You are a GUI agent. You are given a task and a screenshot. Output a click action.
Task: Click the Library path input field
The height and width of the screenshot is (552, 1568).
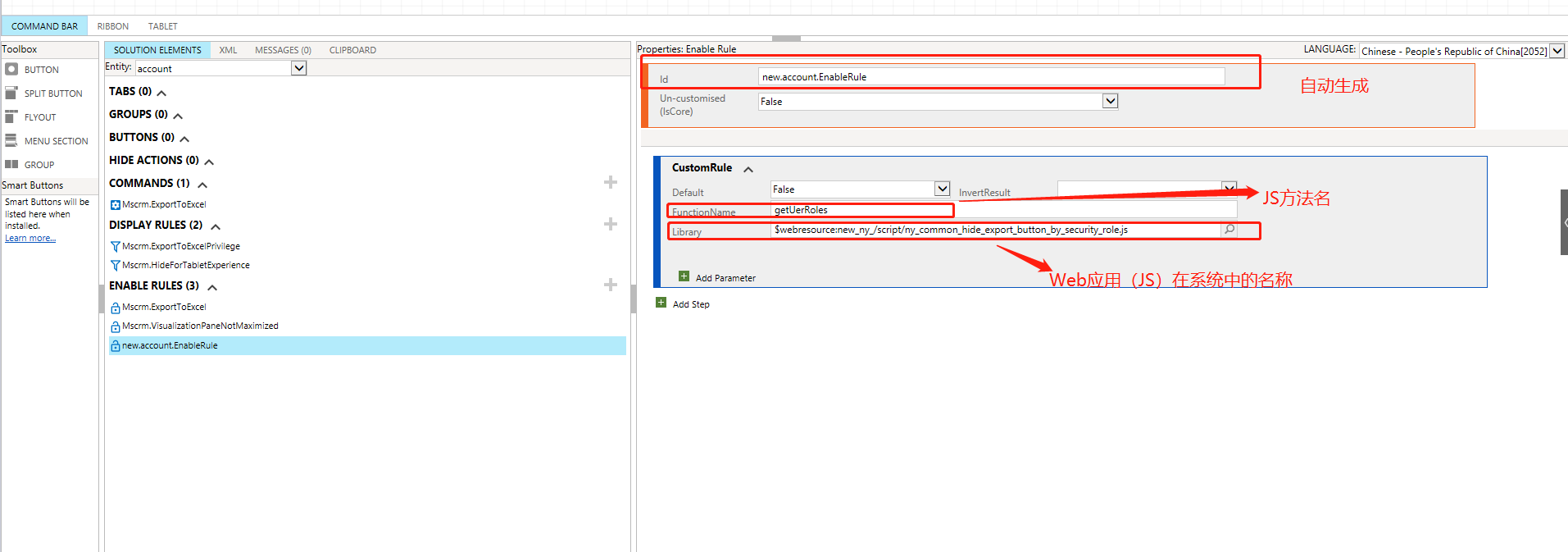pyautogui.click(x=995, y=230)
